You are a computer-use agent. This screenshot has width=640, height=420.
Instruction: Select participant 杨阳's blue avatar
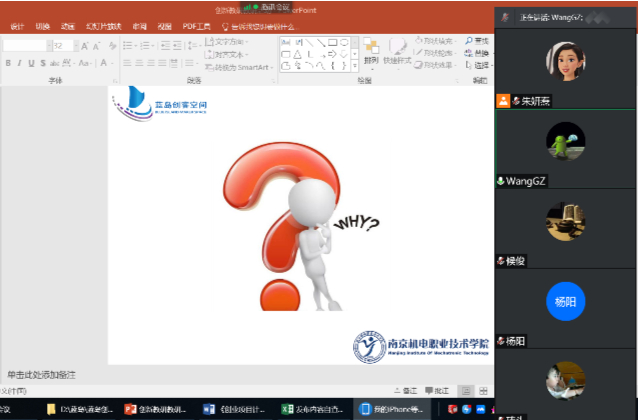(565, 302)
